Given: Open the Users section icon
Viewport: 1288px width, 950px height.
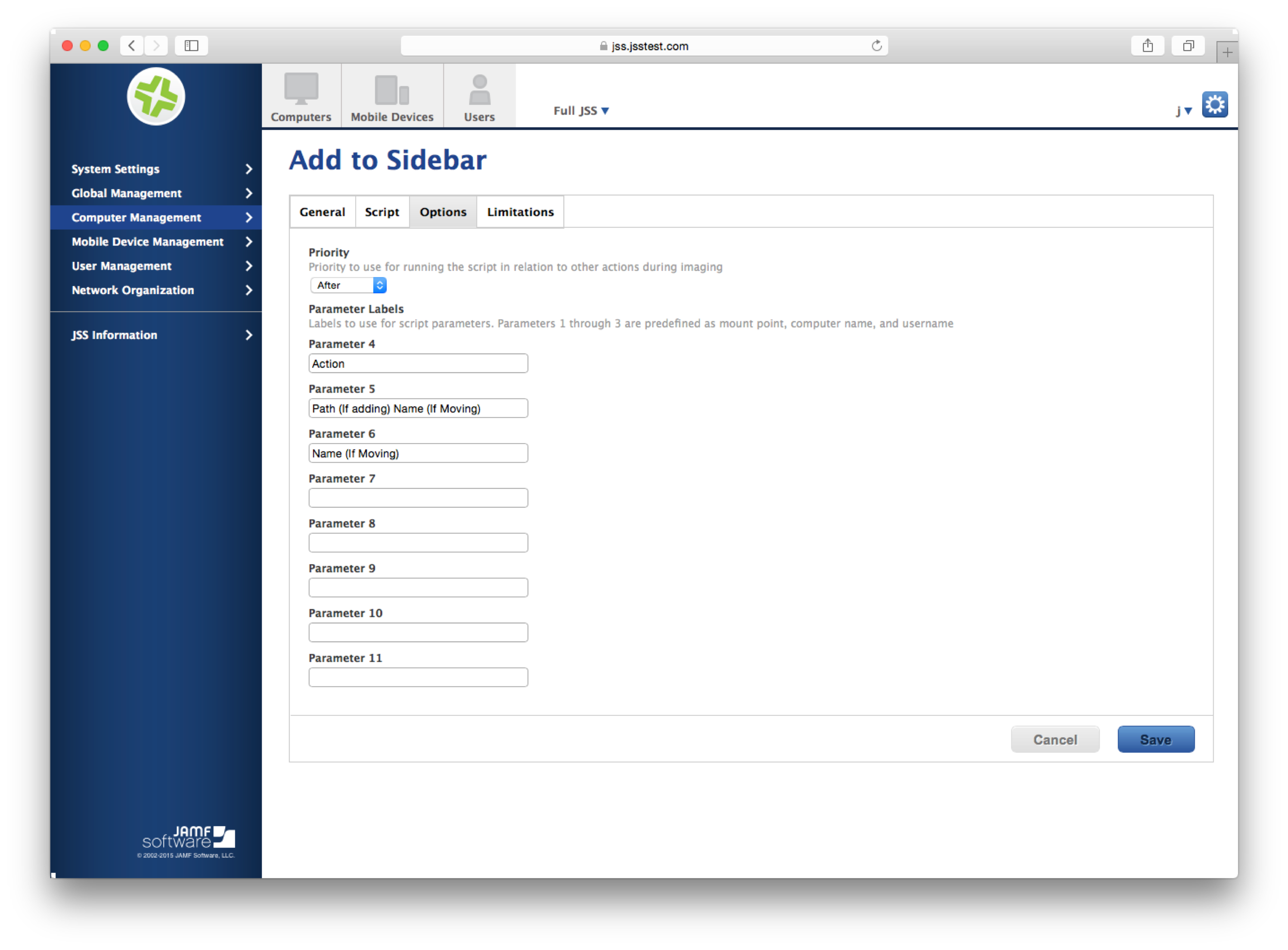Looking at the screenshot, I should 480,96.
